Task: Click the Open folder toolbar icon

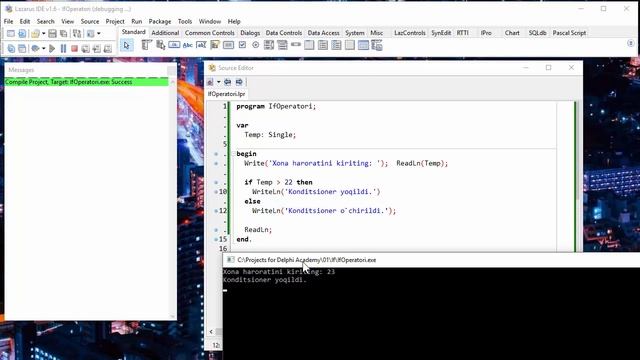Action: point(35,33)
